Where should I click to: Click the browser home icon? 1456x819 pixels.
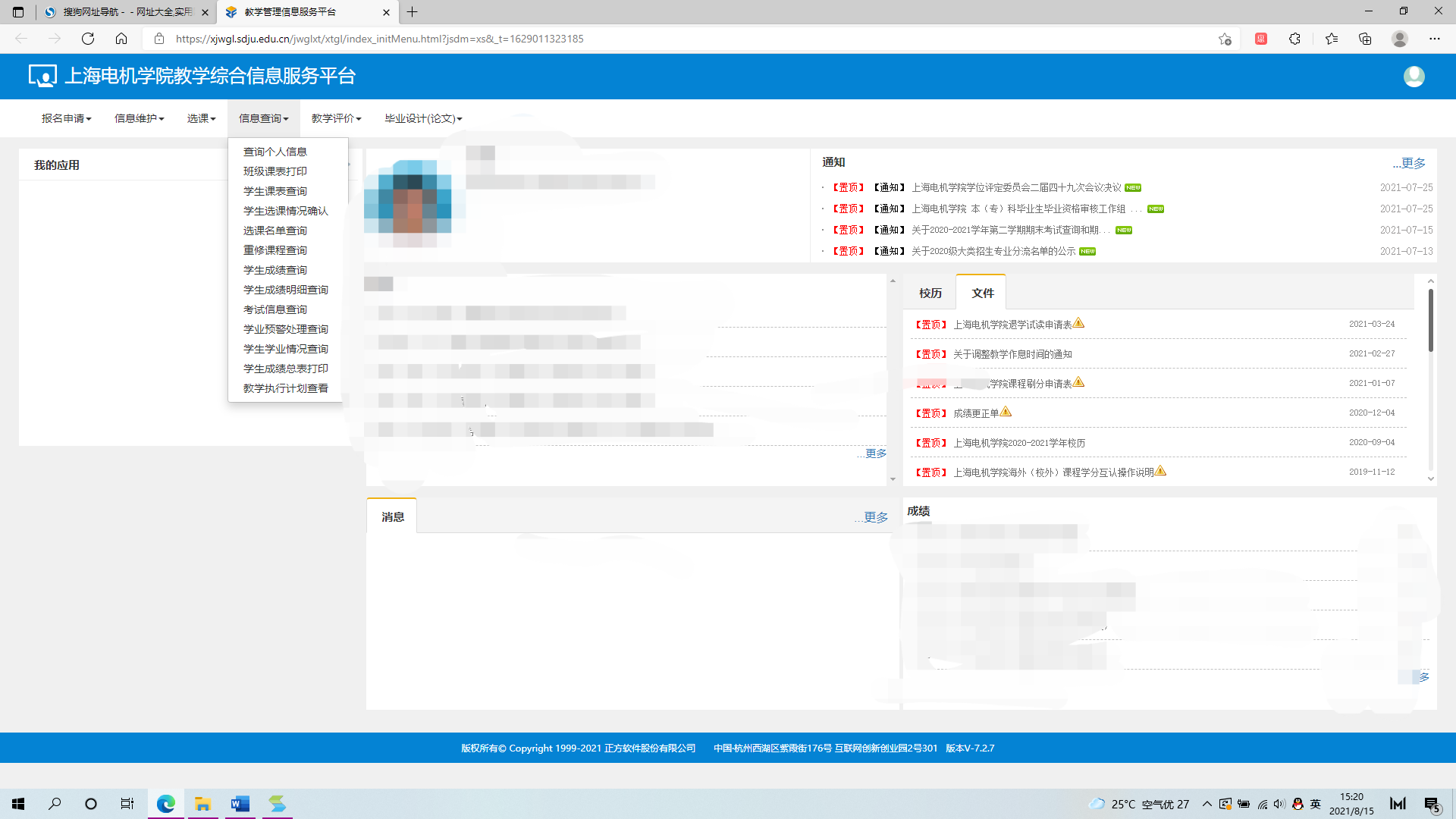coord(121,39)
